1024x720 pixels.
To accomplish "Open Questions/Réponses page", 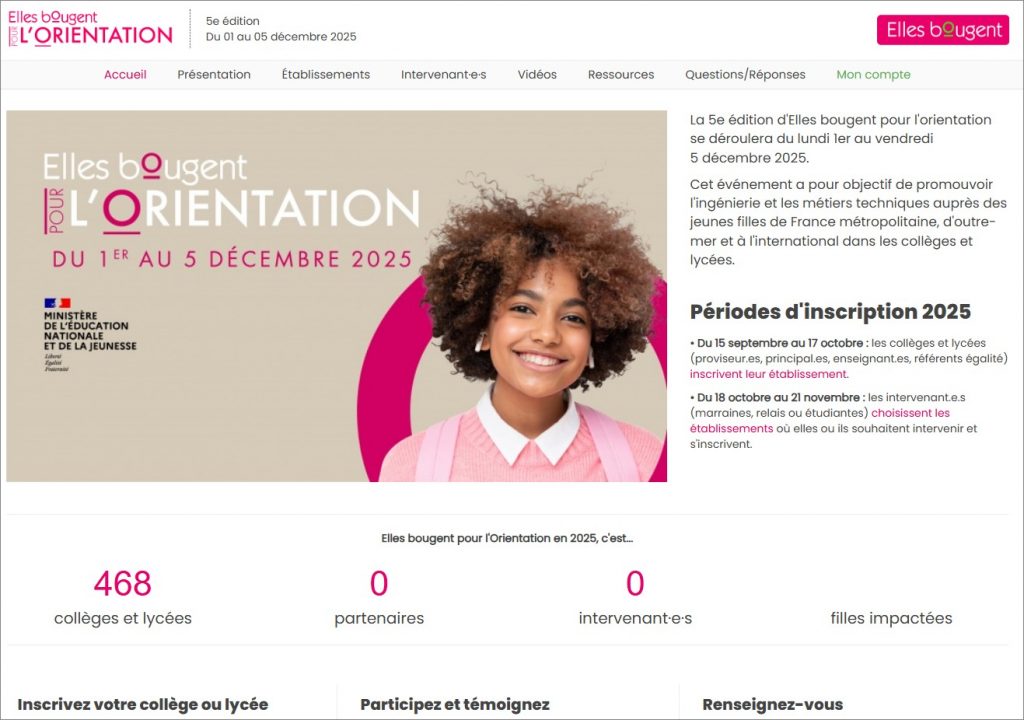I will [x=744, y=74].
